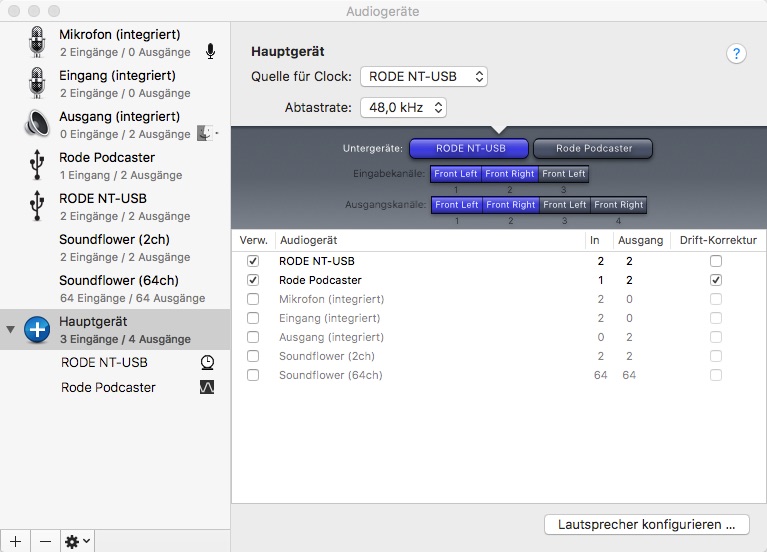Click the RODE NT-USB USB icon
The height and width of the screenshot is (552, 767).
37,206
